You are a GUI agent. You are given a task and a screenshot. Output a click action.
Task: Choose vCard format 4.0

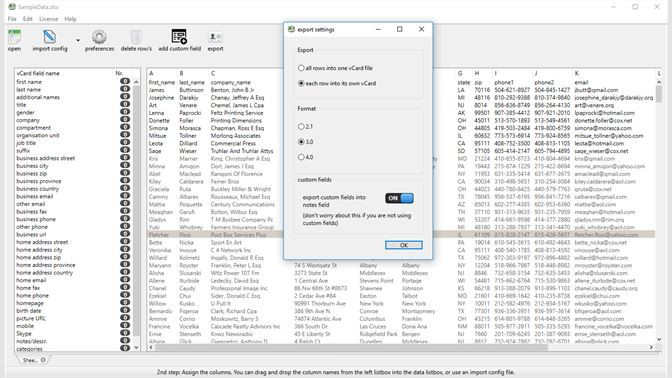[305, 157]
